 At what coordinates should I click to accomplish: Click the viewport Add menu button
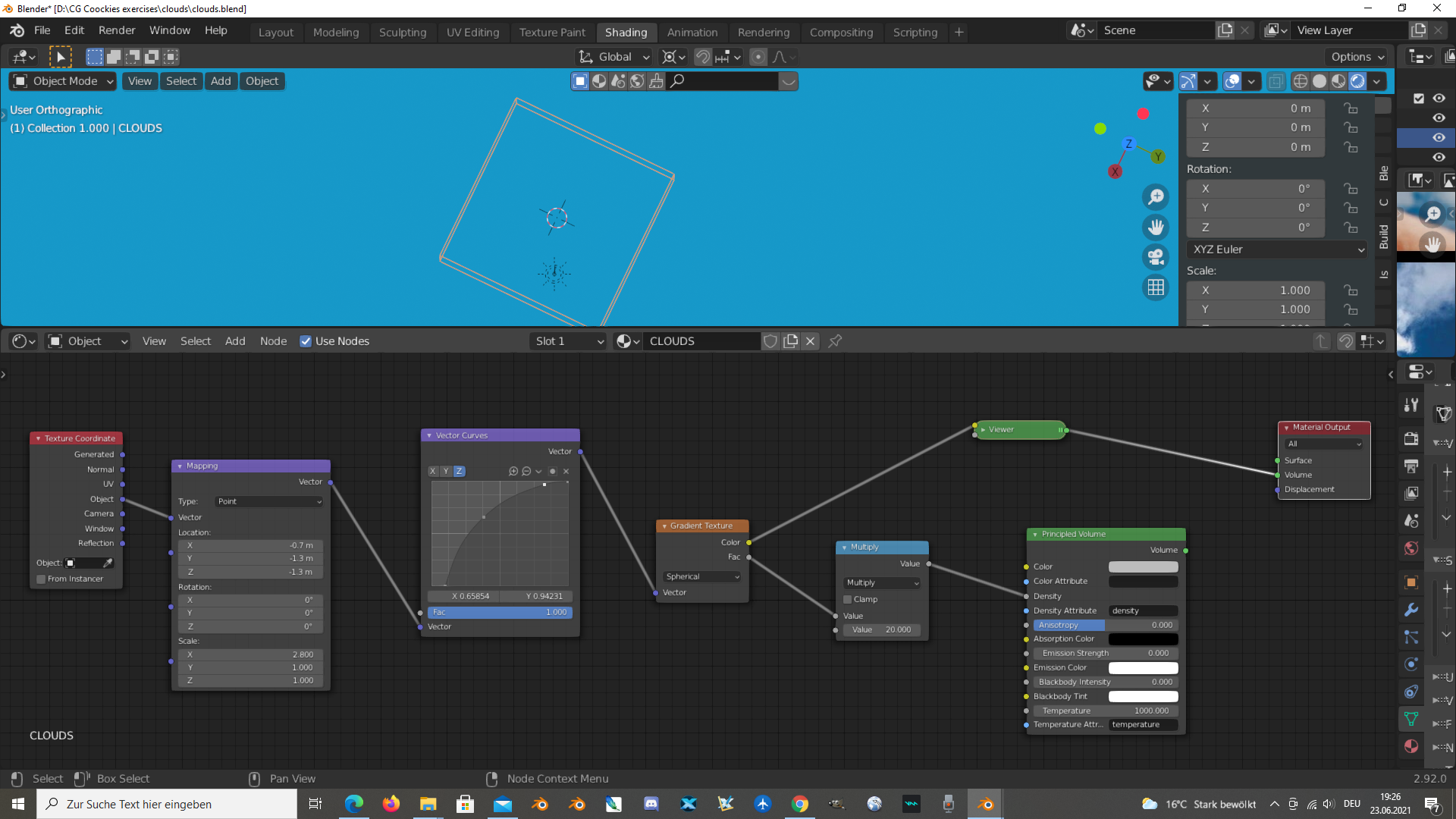(x=221, y=81)
